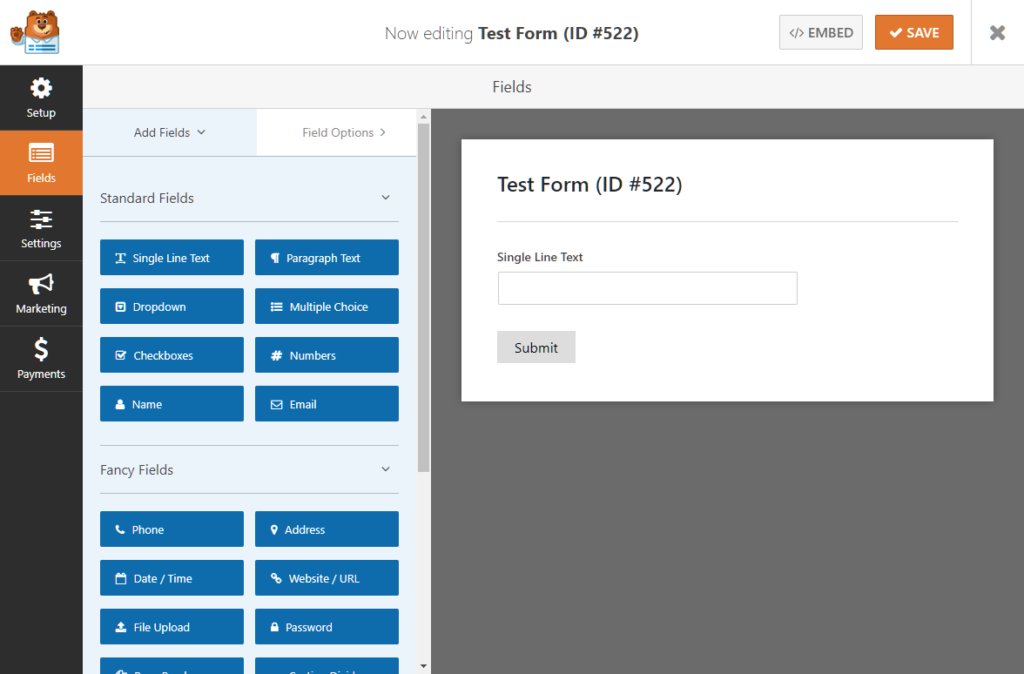Click the WPForms bear logo
Image resolution: width=1024 pixels, height=674 pixels.
coord(36,30)
